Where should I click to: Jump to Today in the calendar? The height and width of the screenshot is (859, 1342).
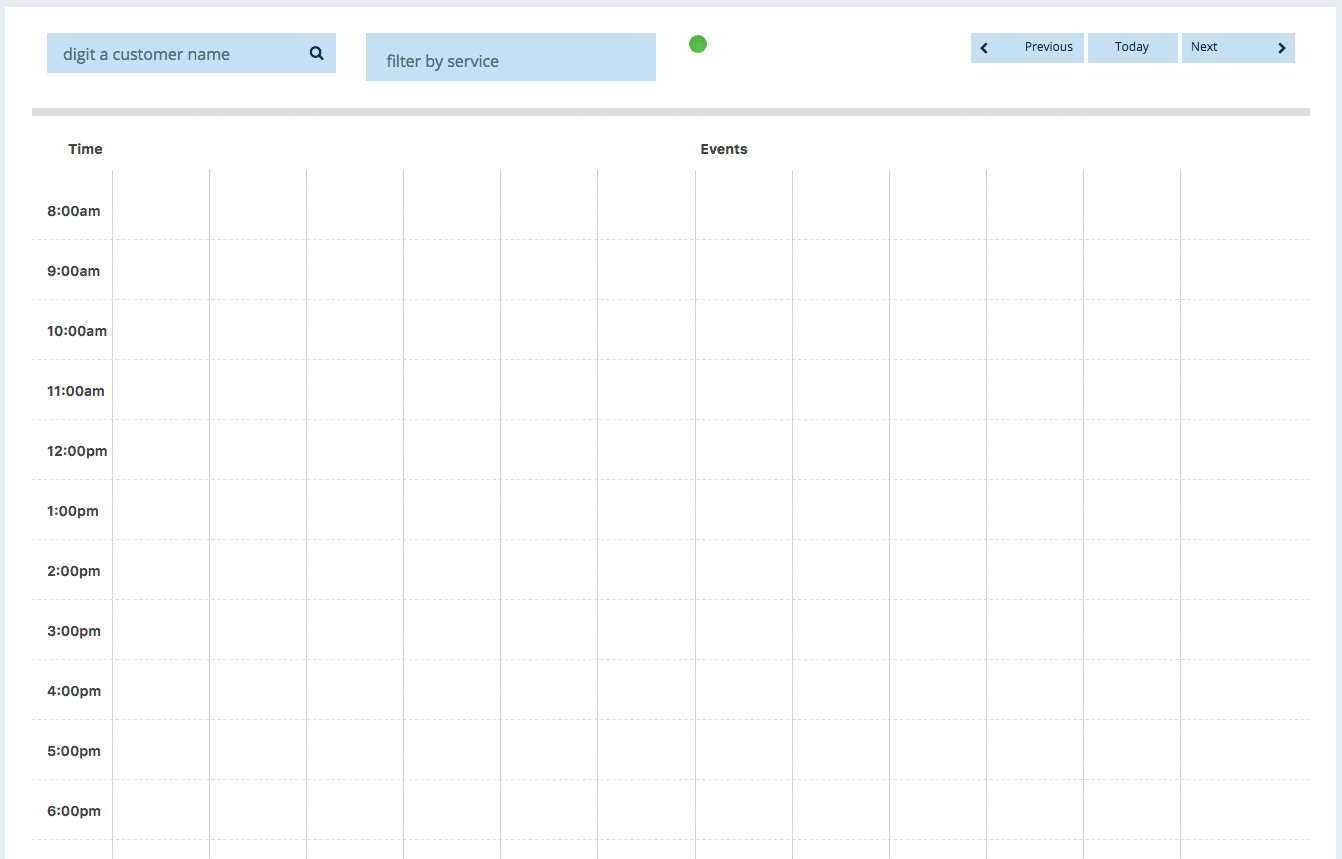pos(1132,48)
